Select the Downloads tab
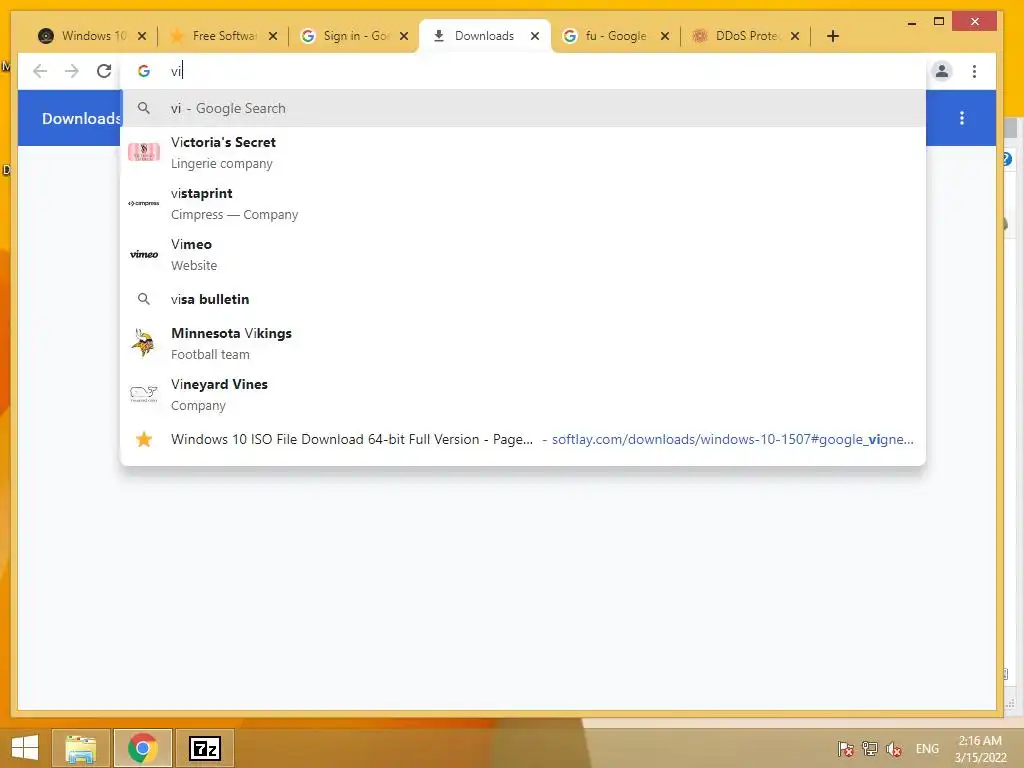 click(483, 36)
